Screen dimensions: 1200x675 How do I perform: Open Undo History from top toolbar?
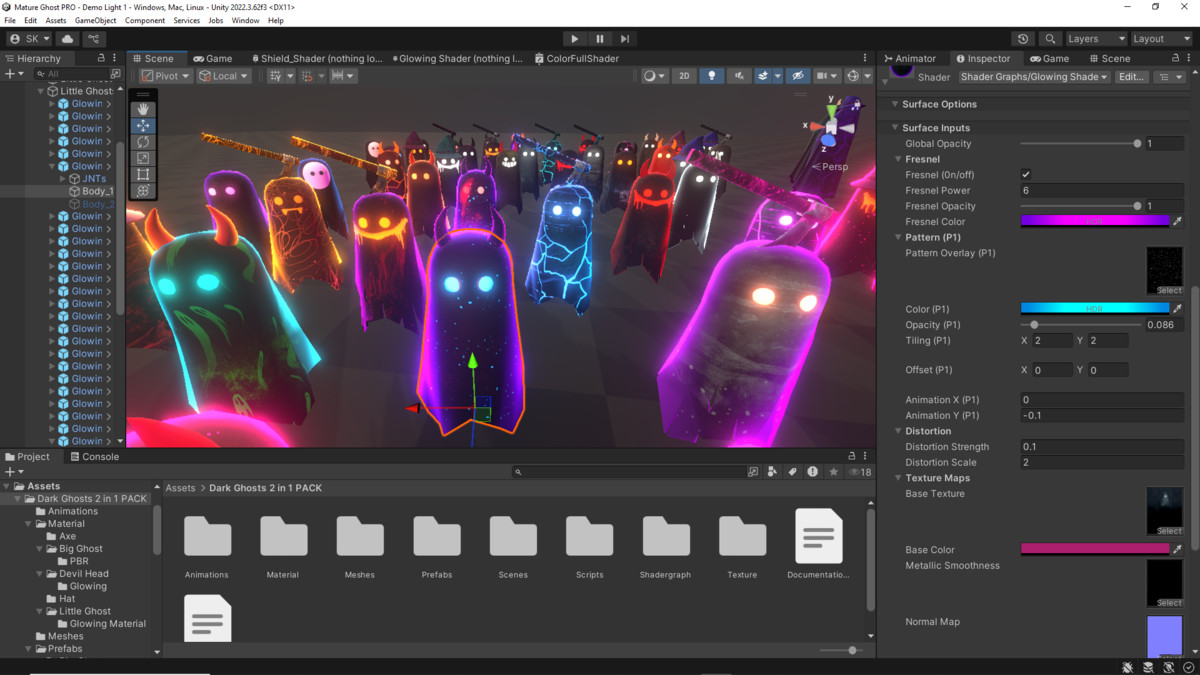pos(1022,39)
